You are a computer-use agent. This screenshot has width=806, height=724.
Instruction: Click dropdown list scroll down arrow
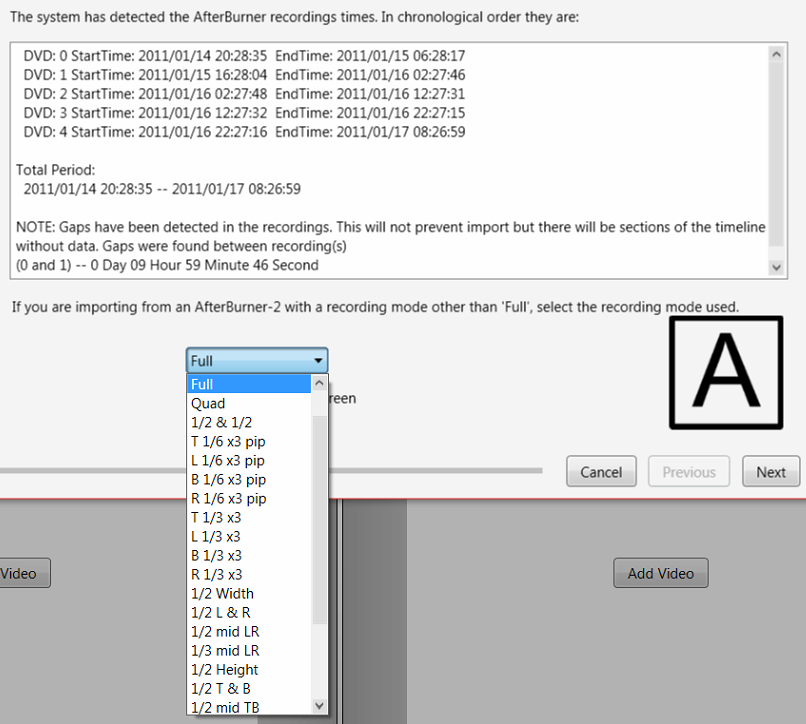tap(319, 705)
